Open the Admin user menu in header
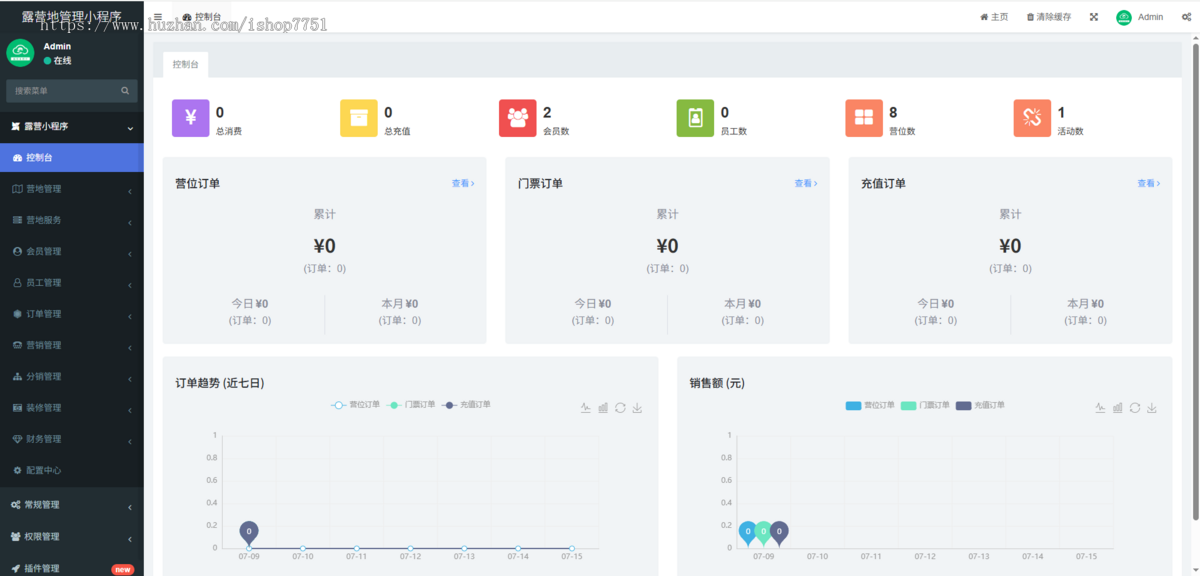Viewport: 1200px width, 576px height. pos(1140,17)
